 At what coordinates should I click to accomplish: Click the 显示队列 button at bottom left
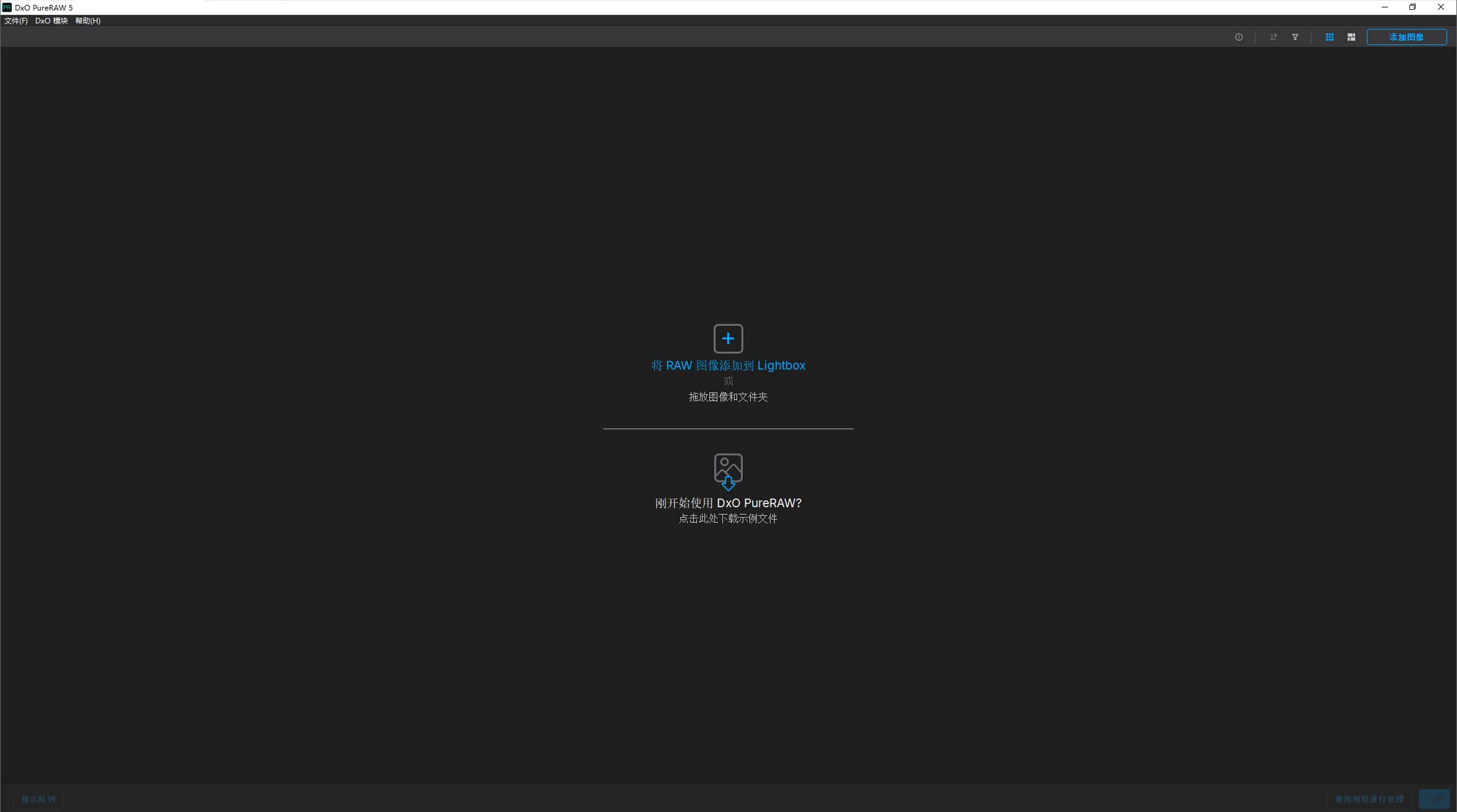pyautogui.click(x=38, y=799)
